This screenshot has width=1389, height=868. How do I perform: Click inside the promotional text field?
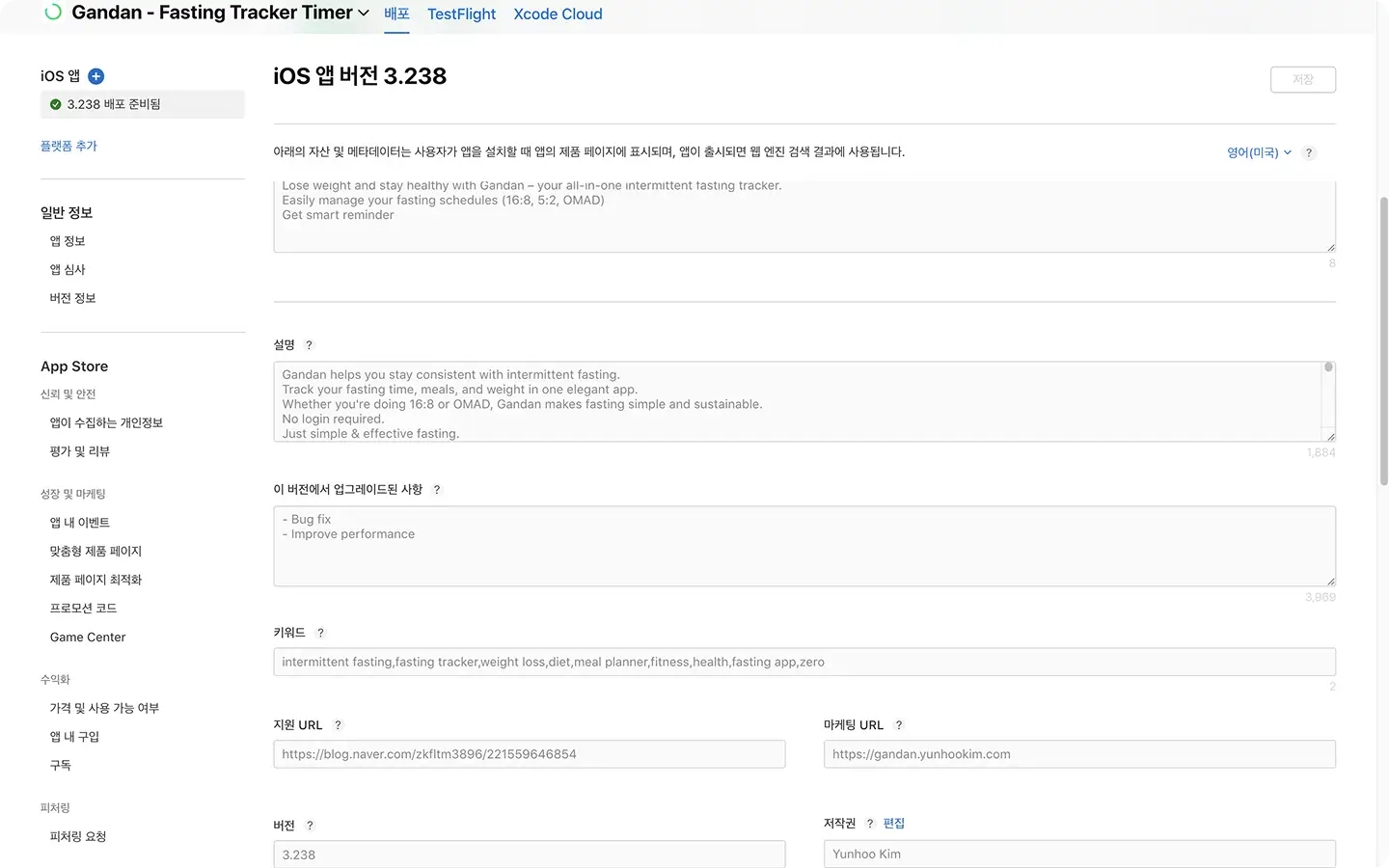[x=804, y=217]
